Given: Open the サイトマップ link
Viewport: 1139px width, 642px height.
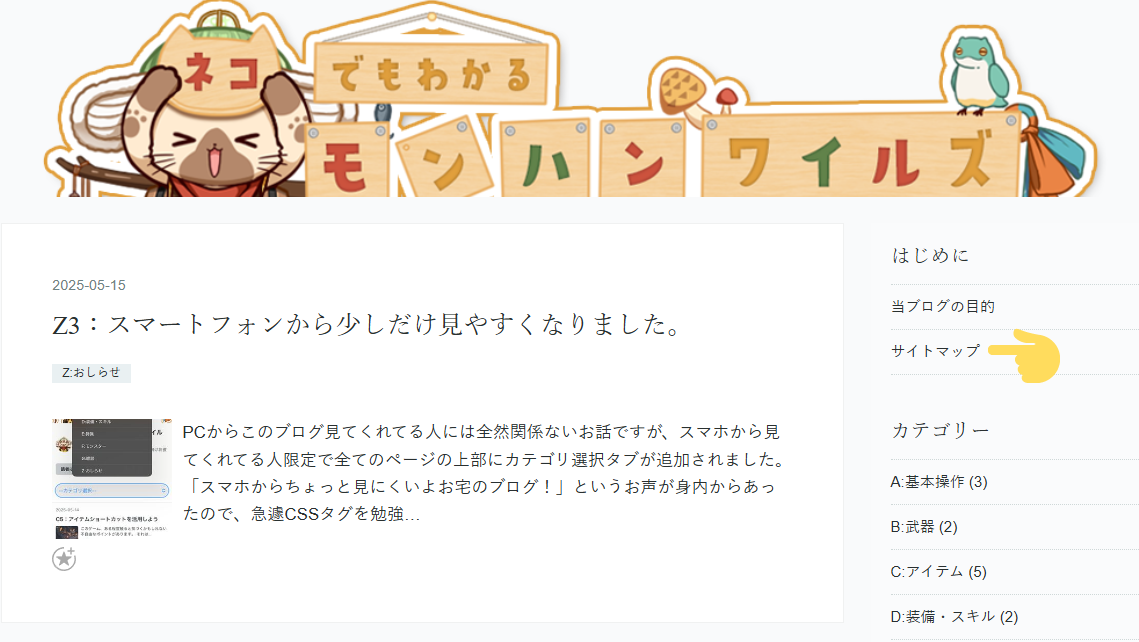Looking at the screenshot, I should [936, 351].
